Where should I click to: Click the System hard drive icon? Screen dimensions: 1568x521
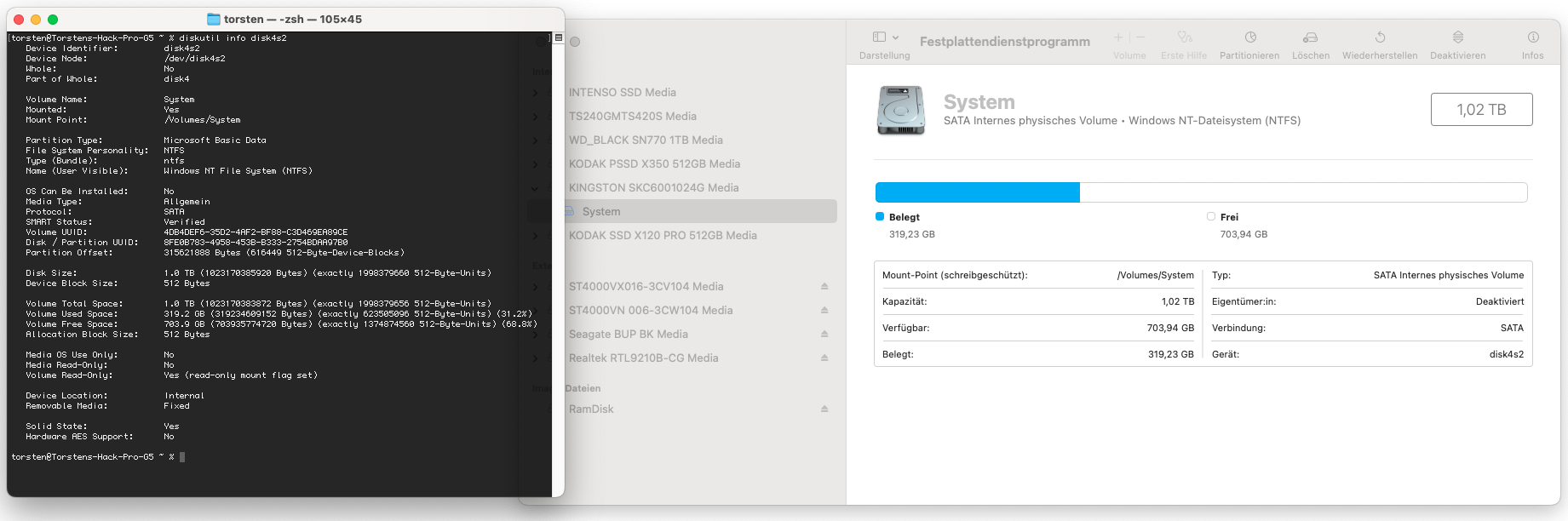pyautogui.click(x=901, y=111)
